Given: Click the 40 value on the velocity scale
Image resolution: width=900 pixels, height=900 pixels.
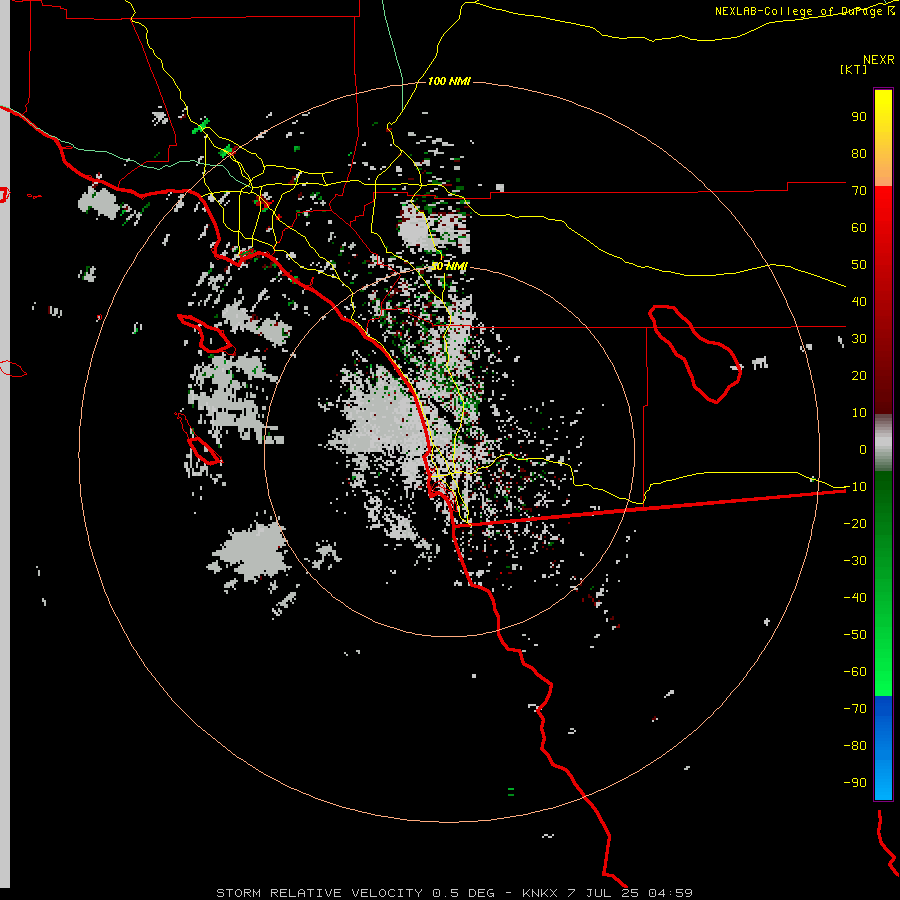Looking at the screenshot, I should tap(859, 302).
